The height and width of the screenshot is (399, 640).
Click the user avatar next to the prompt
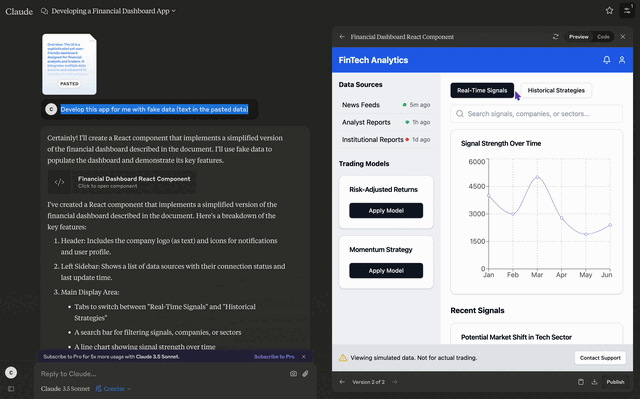(51, 109)
